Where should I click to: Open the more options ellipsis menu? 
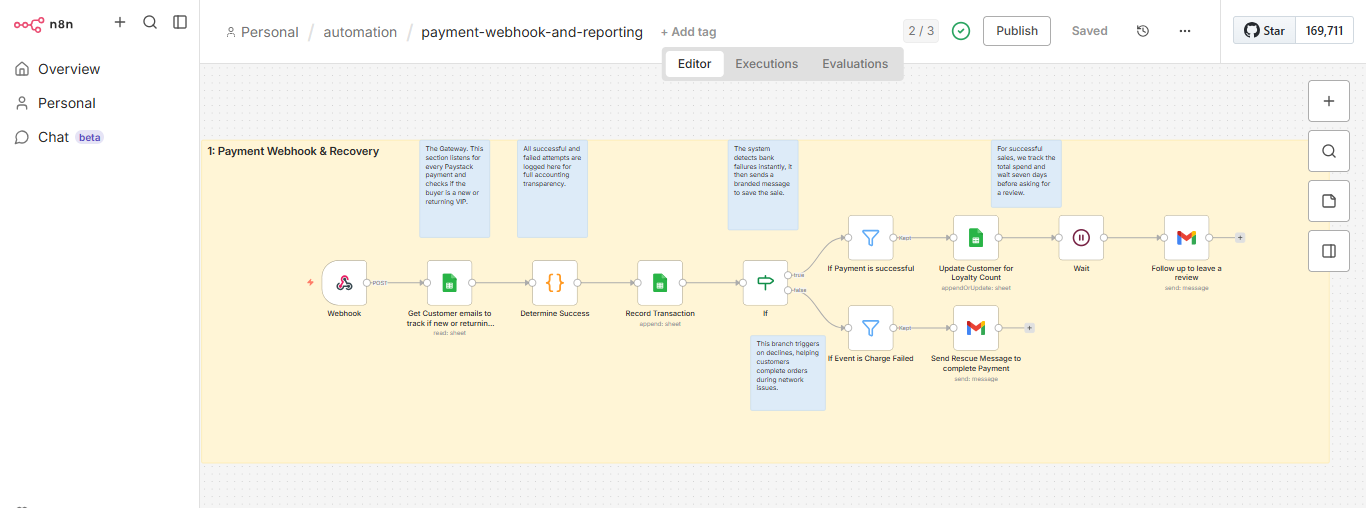pyautogui.click(x=1185, y=31)
